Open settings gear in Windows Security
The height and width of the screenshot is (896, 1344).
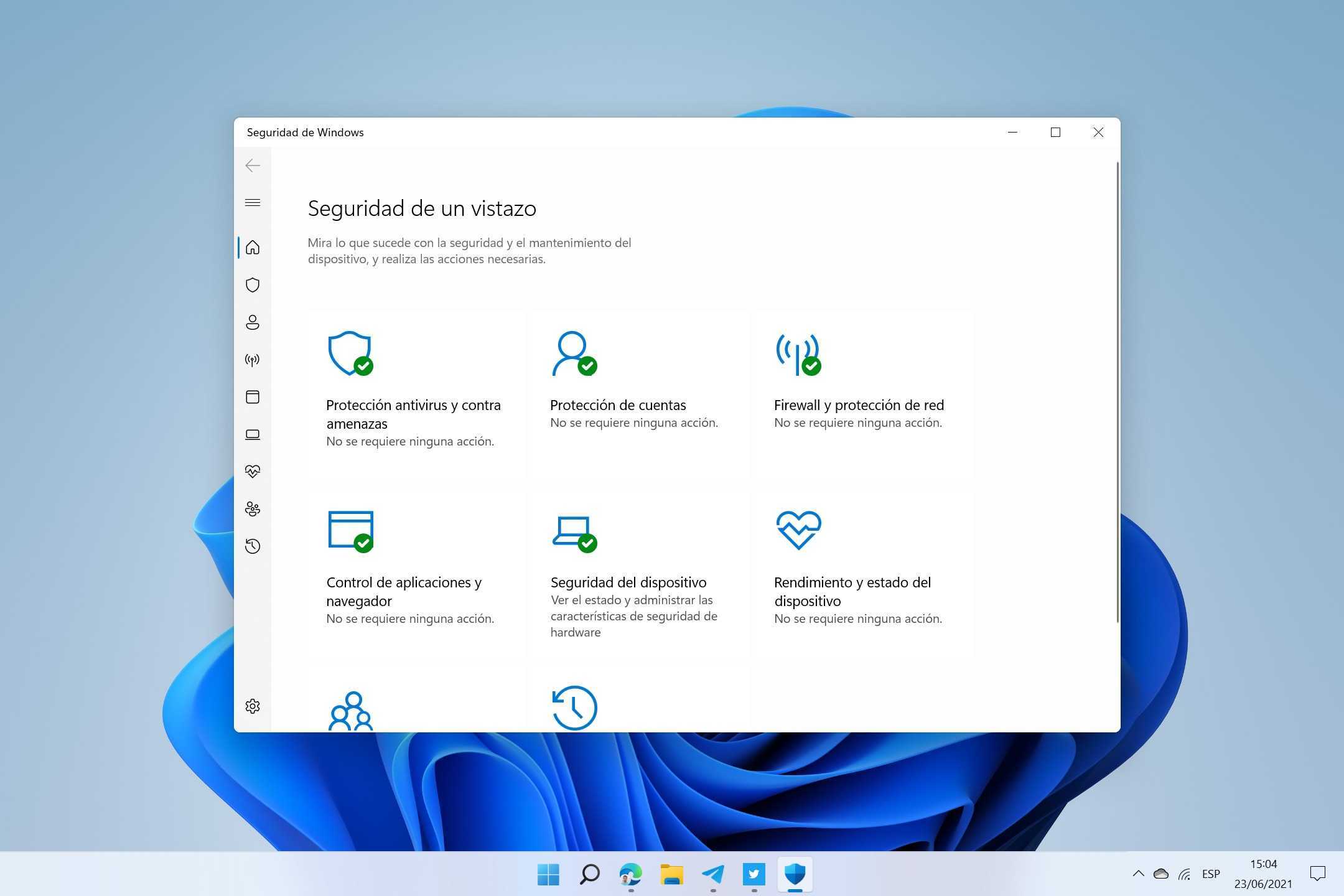click(252, 706)
